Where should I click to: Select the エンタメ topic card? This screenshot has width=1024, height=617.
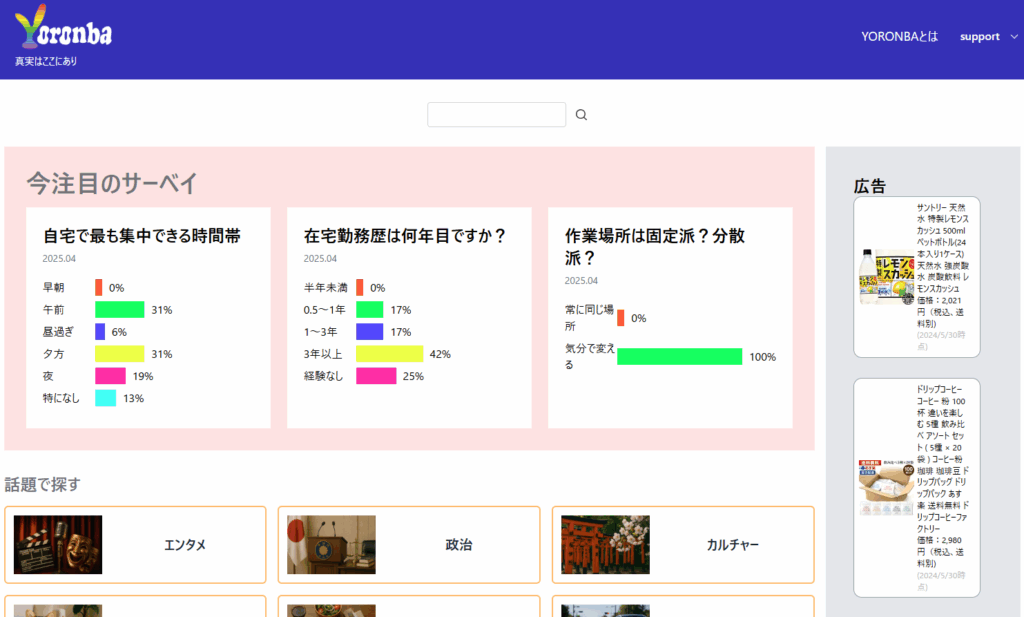pos(185,545)
